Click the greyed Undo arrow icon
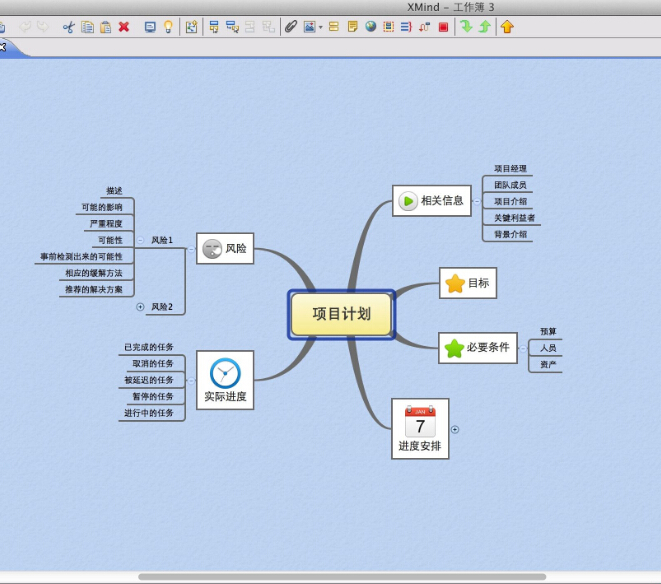 [x=25, y=27]
